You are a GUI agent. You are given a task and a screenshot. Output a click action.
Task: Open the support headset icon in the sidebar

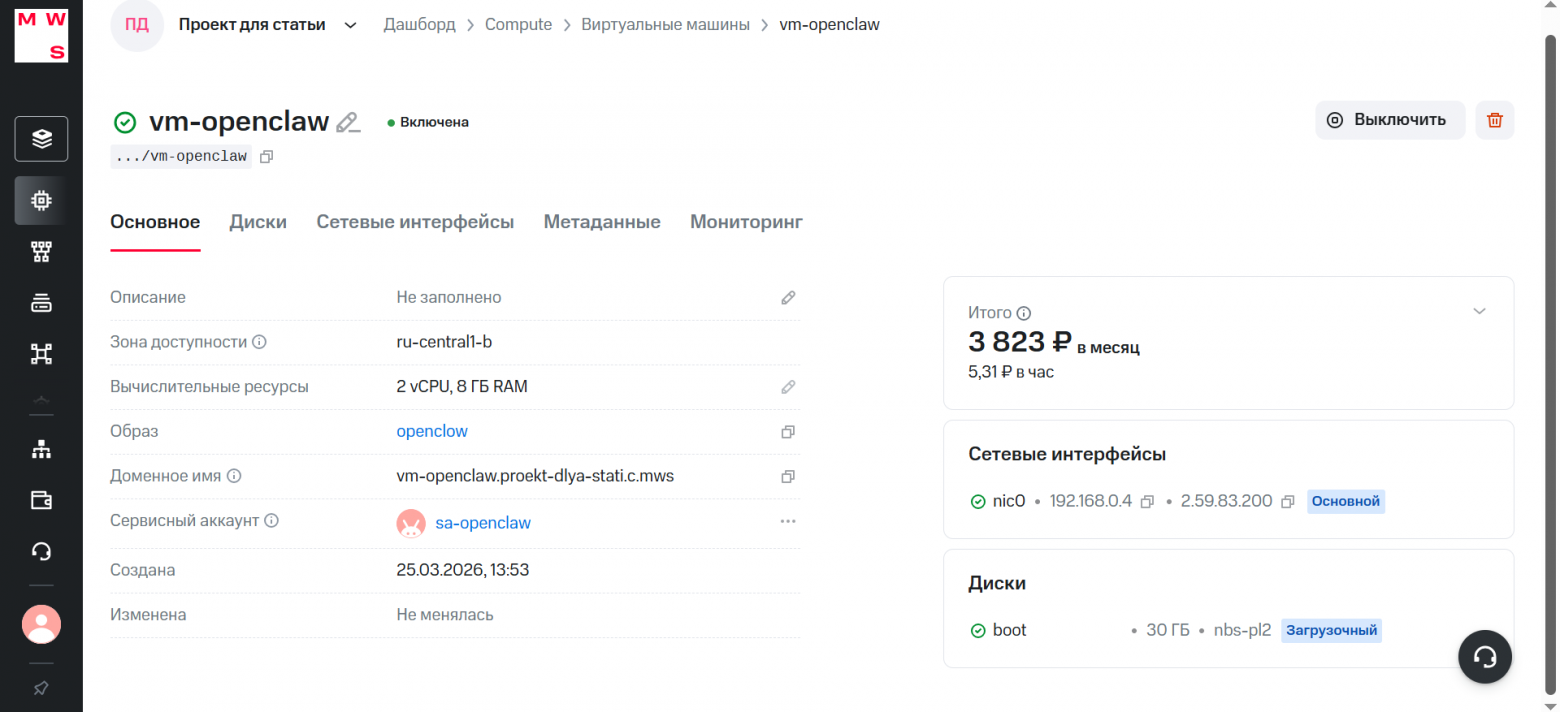click(41, 551)
